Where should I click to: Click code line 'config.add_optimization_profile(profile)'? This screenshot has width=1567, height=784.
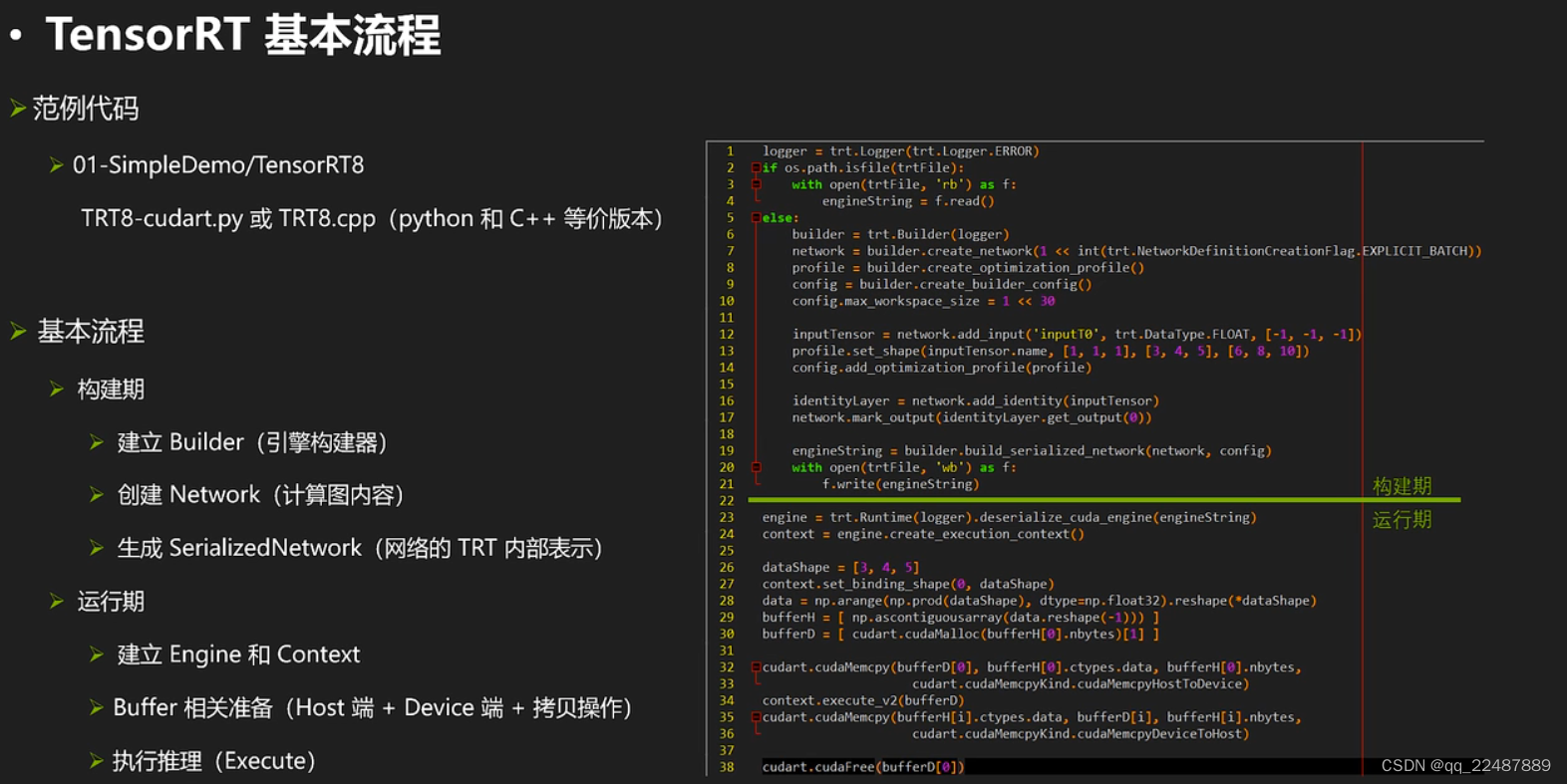(942, 368)
